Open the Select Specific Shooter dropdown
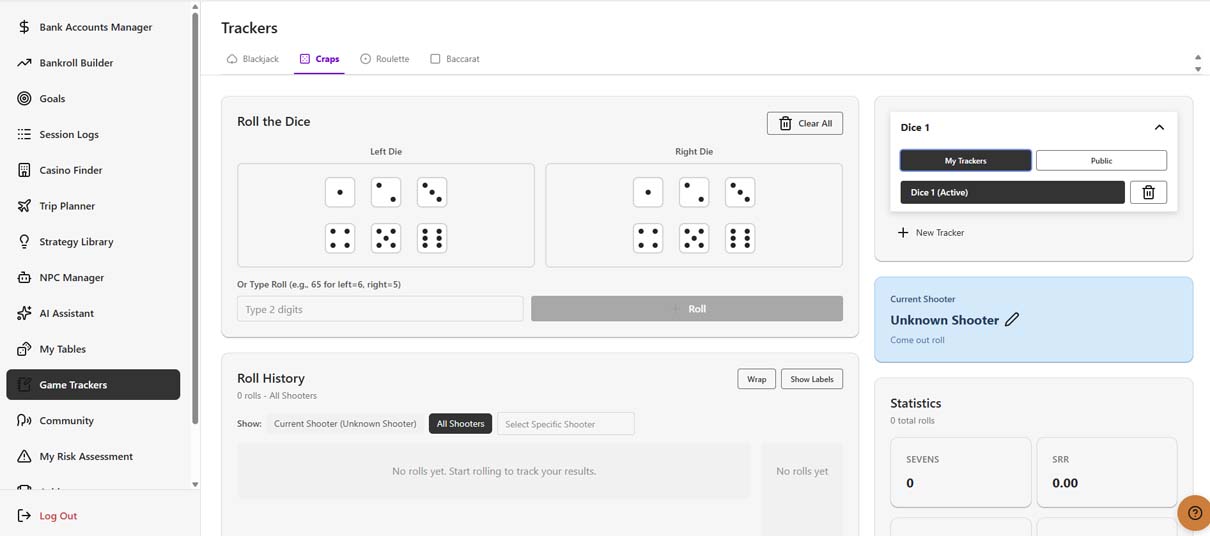Image resolution: width=1210 pixels, height=536 pixels. pos(566,424)
